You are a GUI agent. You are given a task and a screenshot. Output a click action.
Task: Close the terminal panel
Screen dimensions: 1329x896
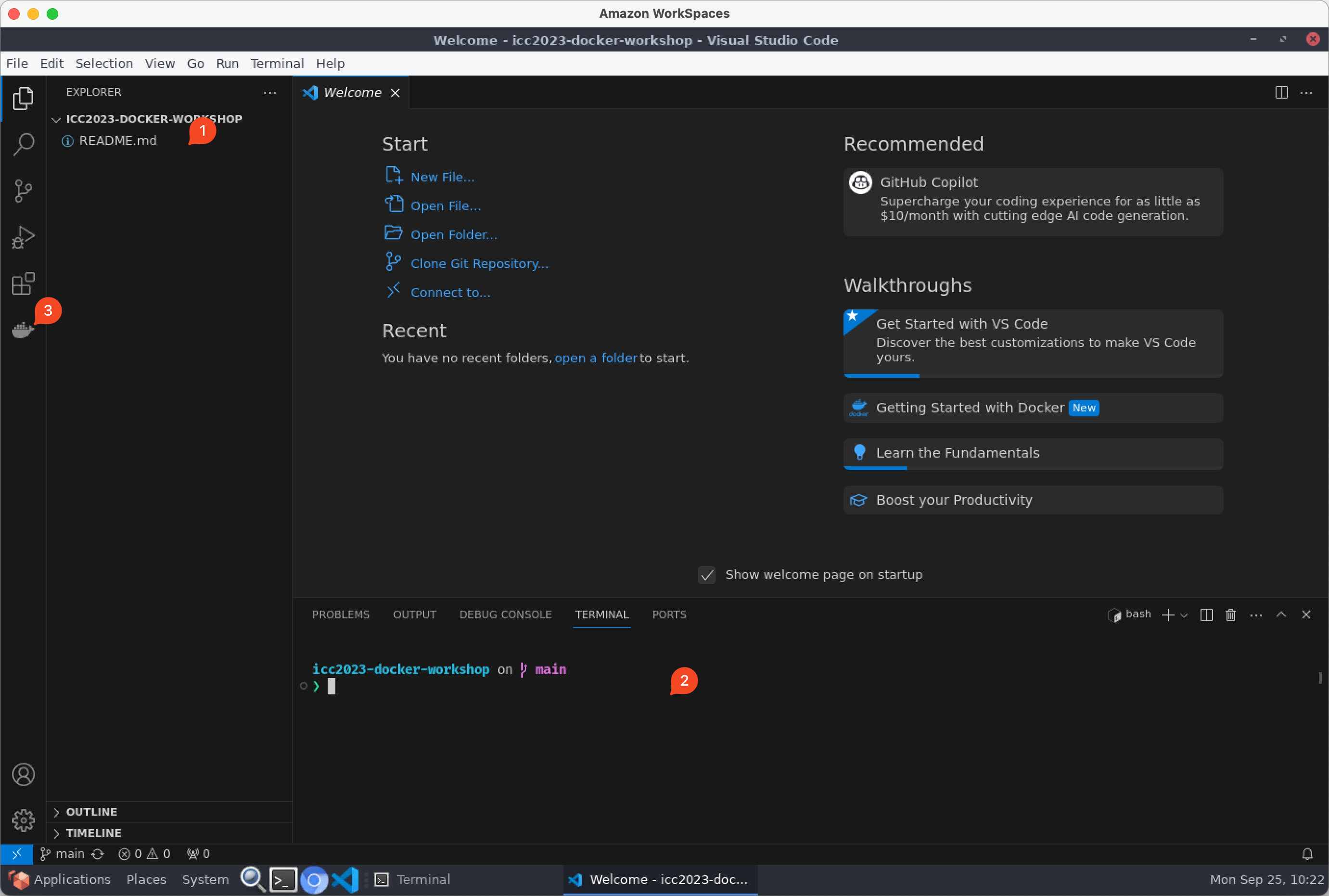1306,615
